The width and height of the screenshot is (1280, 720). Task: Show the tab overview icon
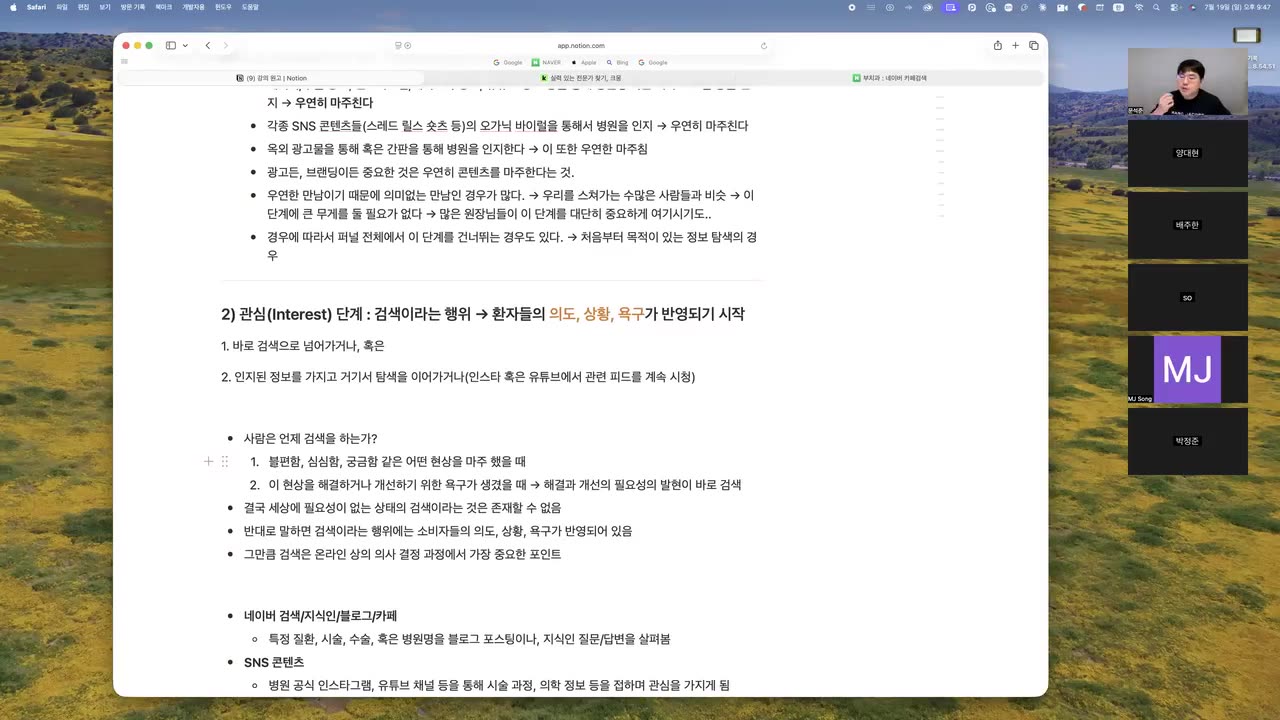pyautogui.click(x=1034, y=46)
